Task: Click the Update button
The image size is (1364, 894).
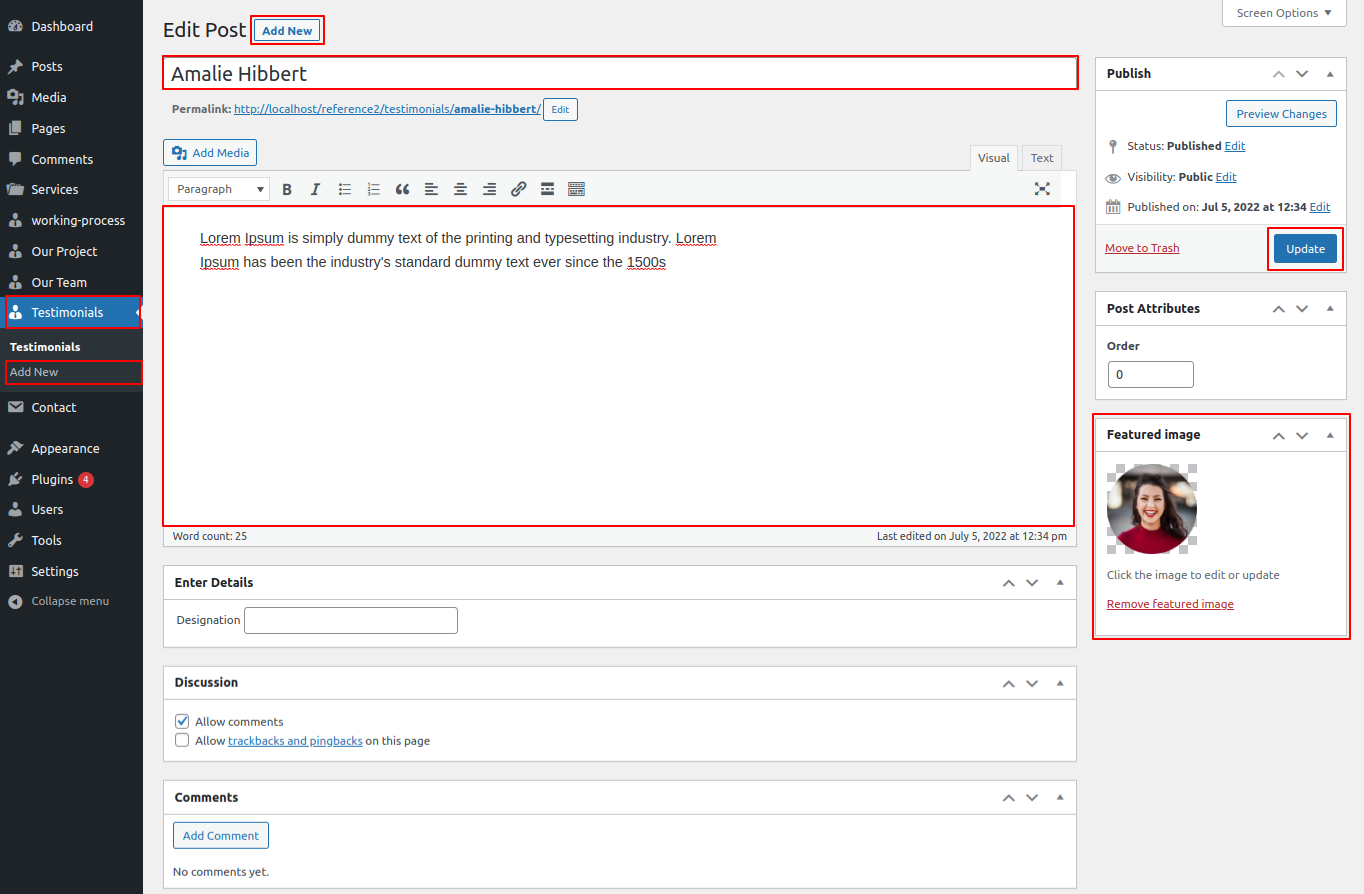Action: (x=1305, y=249)
